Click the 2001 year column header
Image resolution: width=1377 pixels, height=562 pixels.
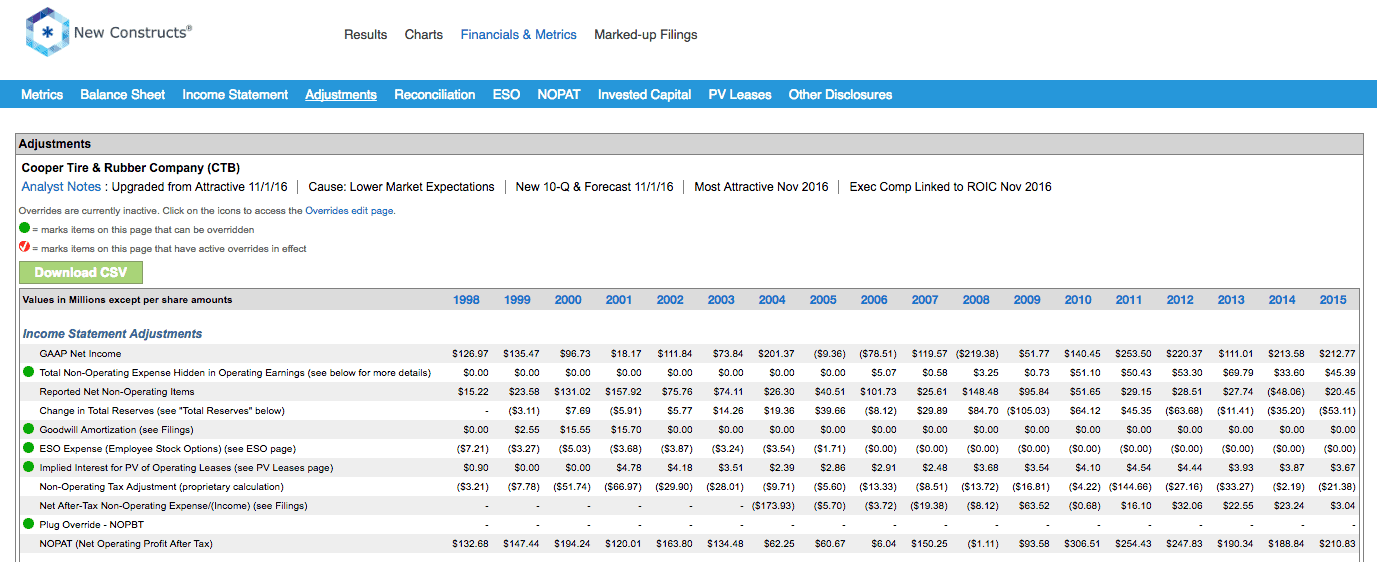click(x=619, y=300)
